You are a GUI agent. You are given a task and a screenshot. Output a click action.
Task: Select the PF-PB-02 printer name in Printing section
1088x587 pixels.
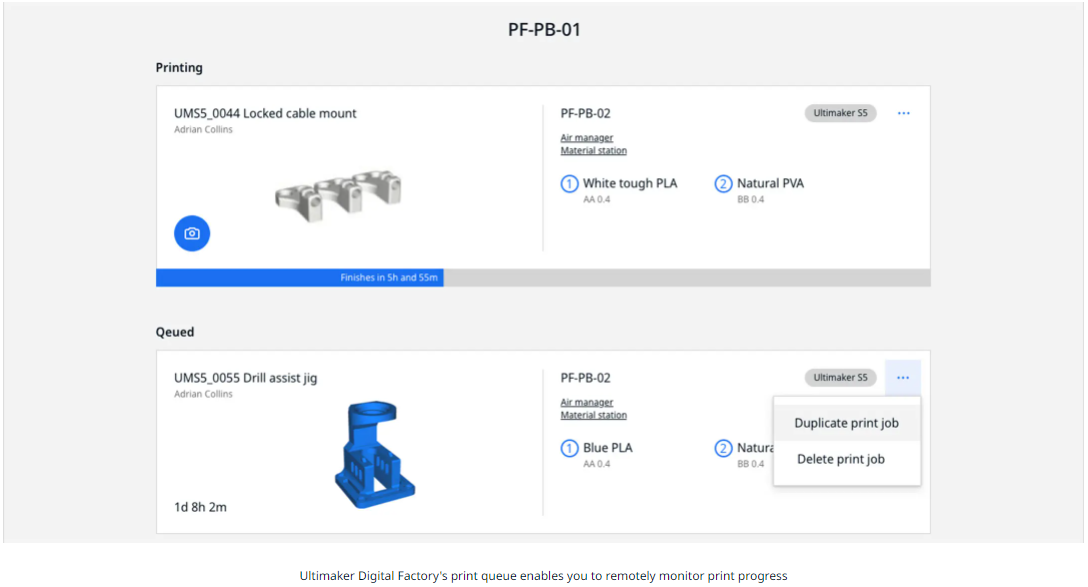(x=586, y=113)
